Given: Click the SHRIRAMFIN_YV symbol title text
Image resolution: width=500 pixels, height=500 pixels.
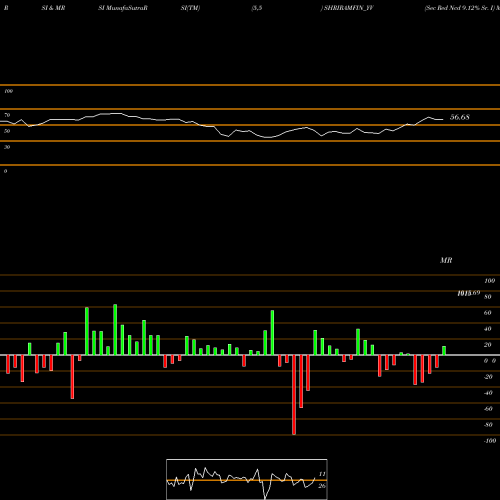Looking at the screenshot, I should tap(348, 8).
